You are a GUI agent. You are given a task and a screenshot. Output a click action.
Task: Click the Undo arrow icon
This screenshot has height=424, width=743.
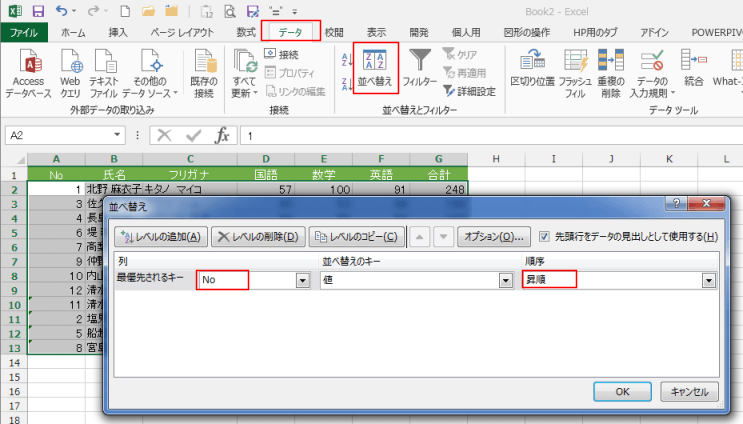62,10
